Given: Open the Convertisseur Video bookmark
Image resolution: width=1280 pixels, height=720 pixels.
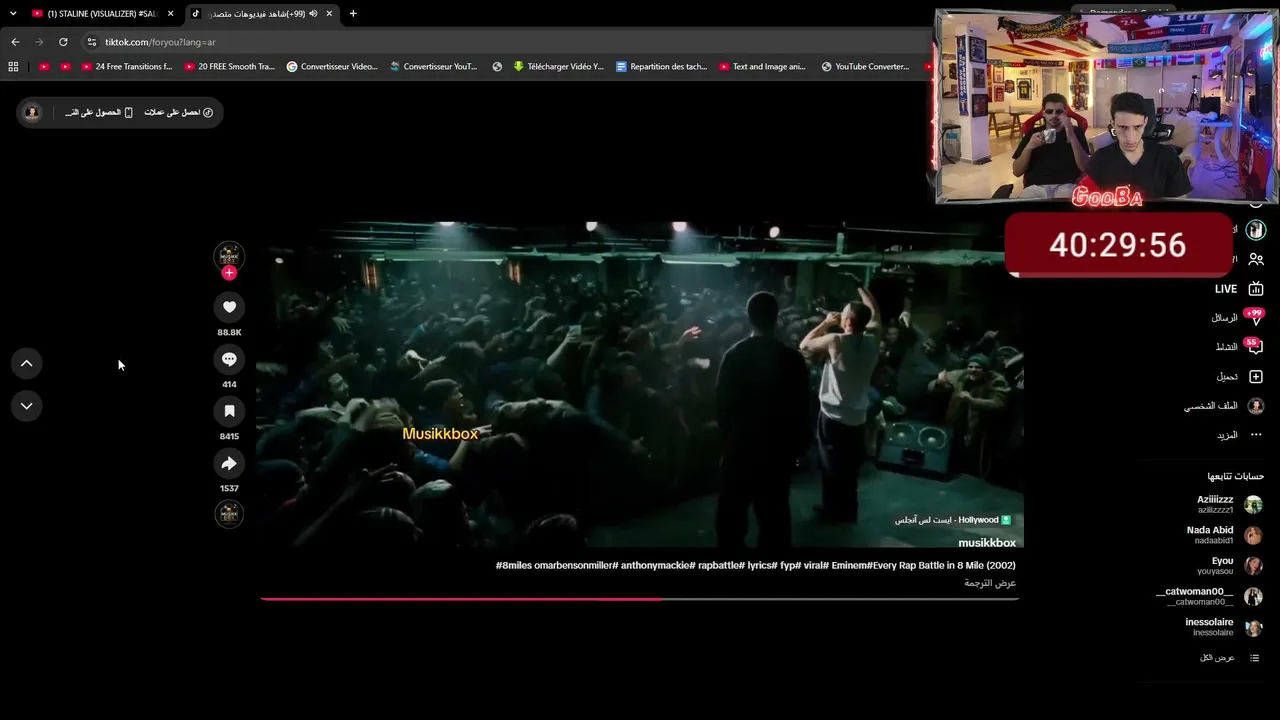Looking at the screenshot, I should [332, 67].
